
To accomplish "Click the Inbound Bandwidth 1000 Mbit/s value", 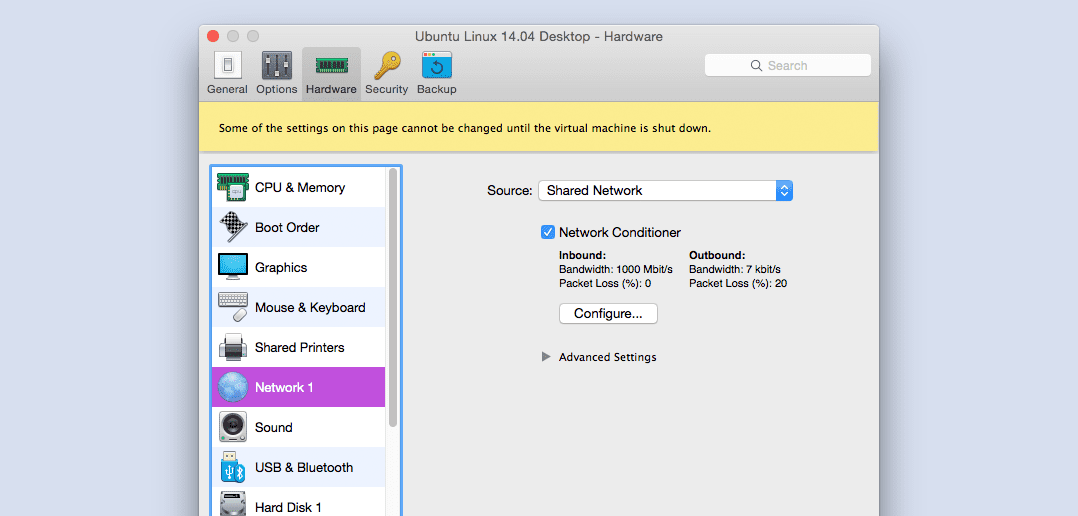I will point(644,269).
